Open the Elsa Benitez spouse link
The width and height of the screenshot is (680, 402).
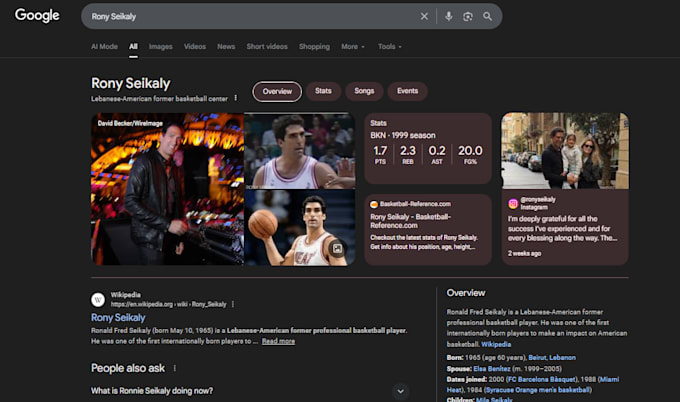point(492,369)
